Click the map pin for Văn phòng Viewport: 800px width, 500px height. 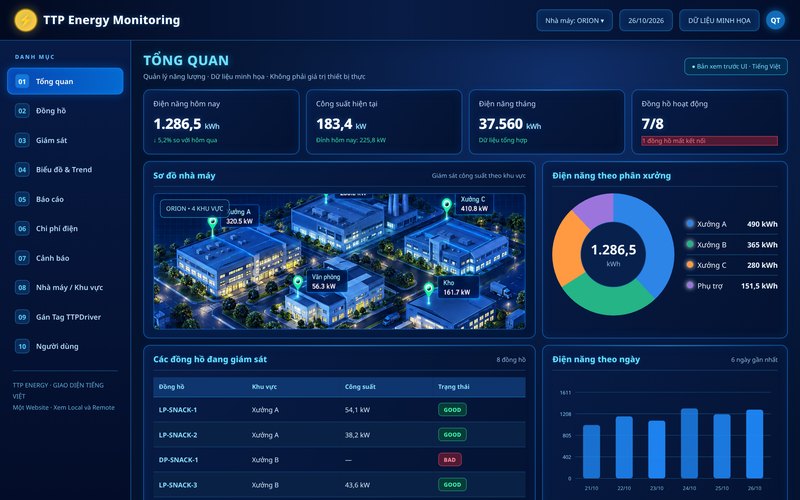pos(298,284)
